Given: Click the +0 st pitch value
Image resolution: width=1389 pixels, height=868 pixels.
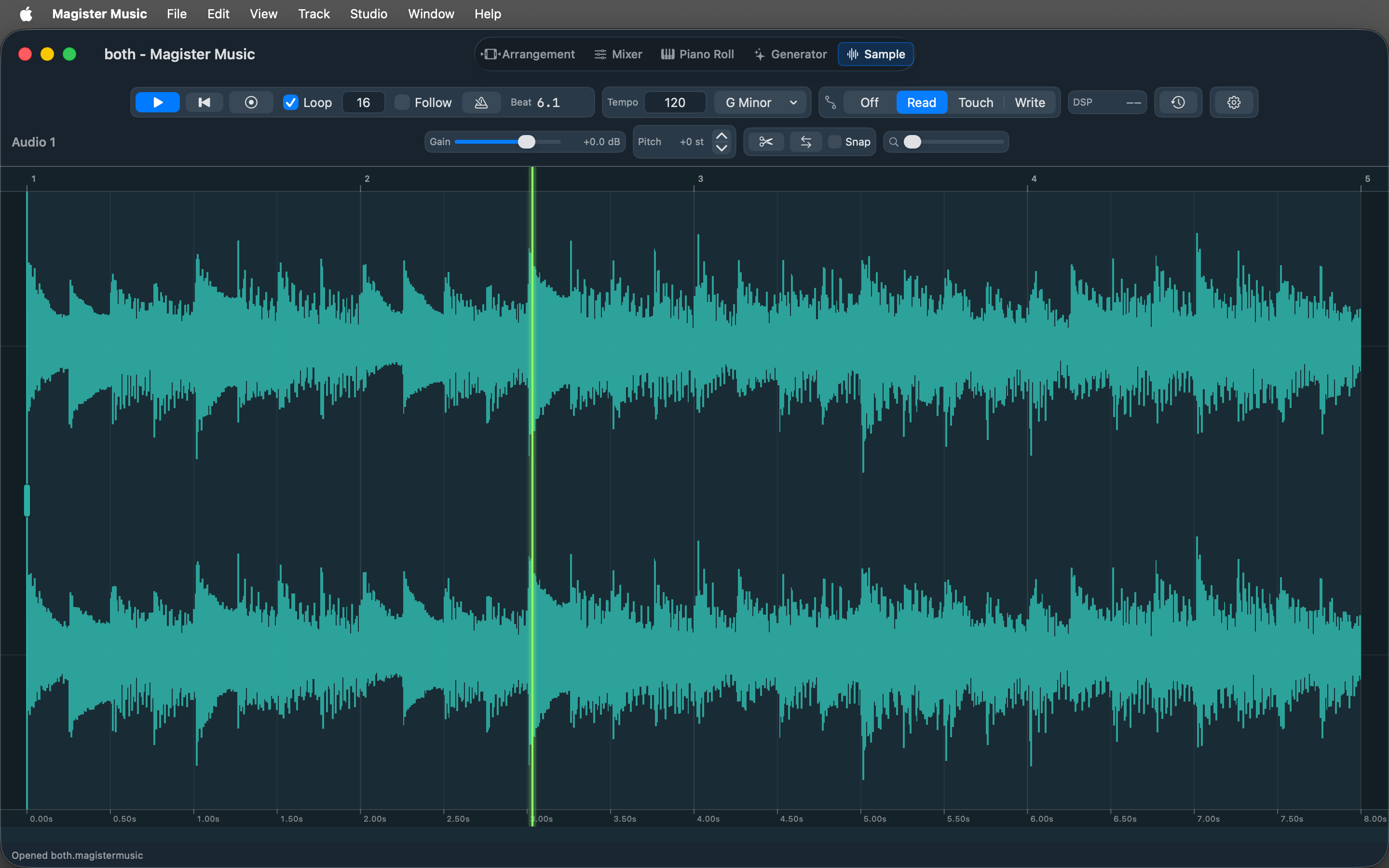Looking at the screenshot, I should pyautogui.click(x=691, y=142).
